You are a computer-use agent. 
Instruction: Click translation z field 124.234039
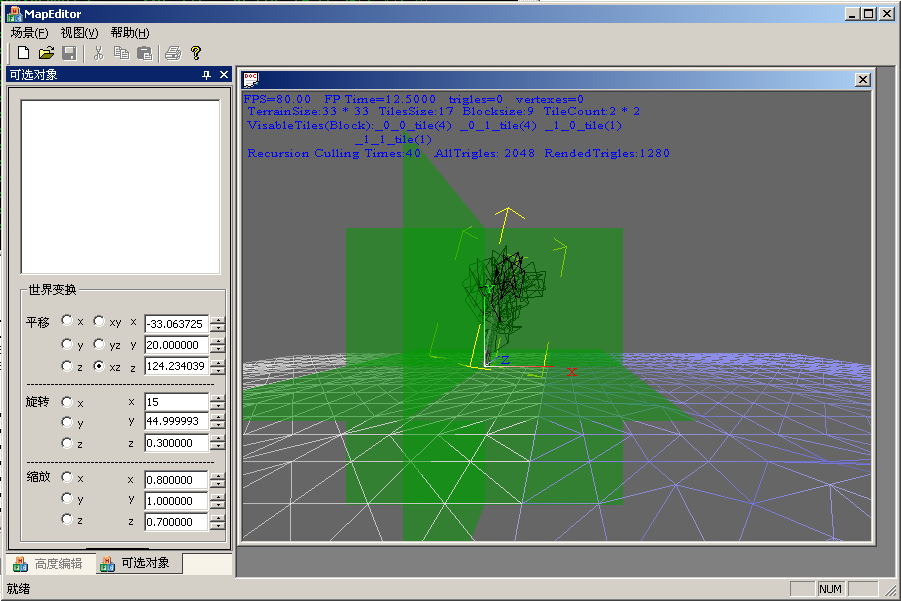(176, 366)
